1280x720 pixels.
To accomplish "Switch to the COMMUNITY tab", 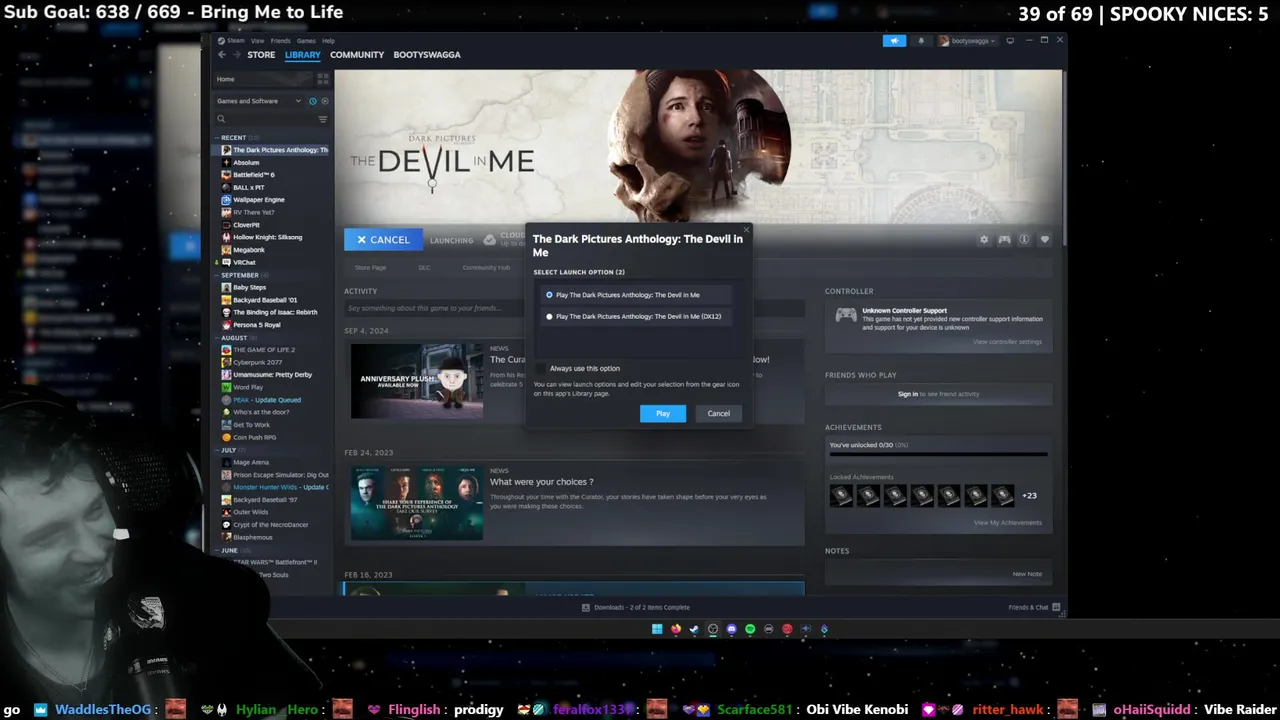I will 357,55.
